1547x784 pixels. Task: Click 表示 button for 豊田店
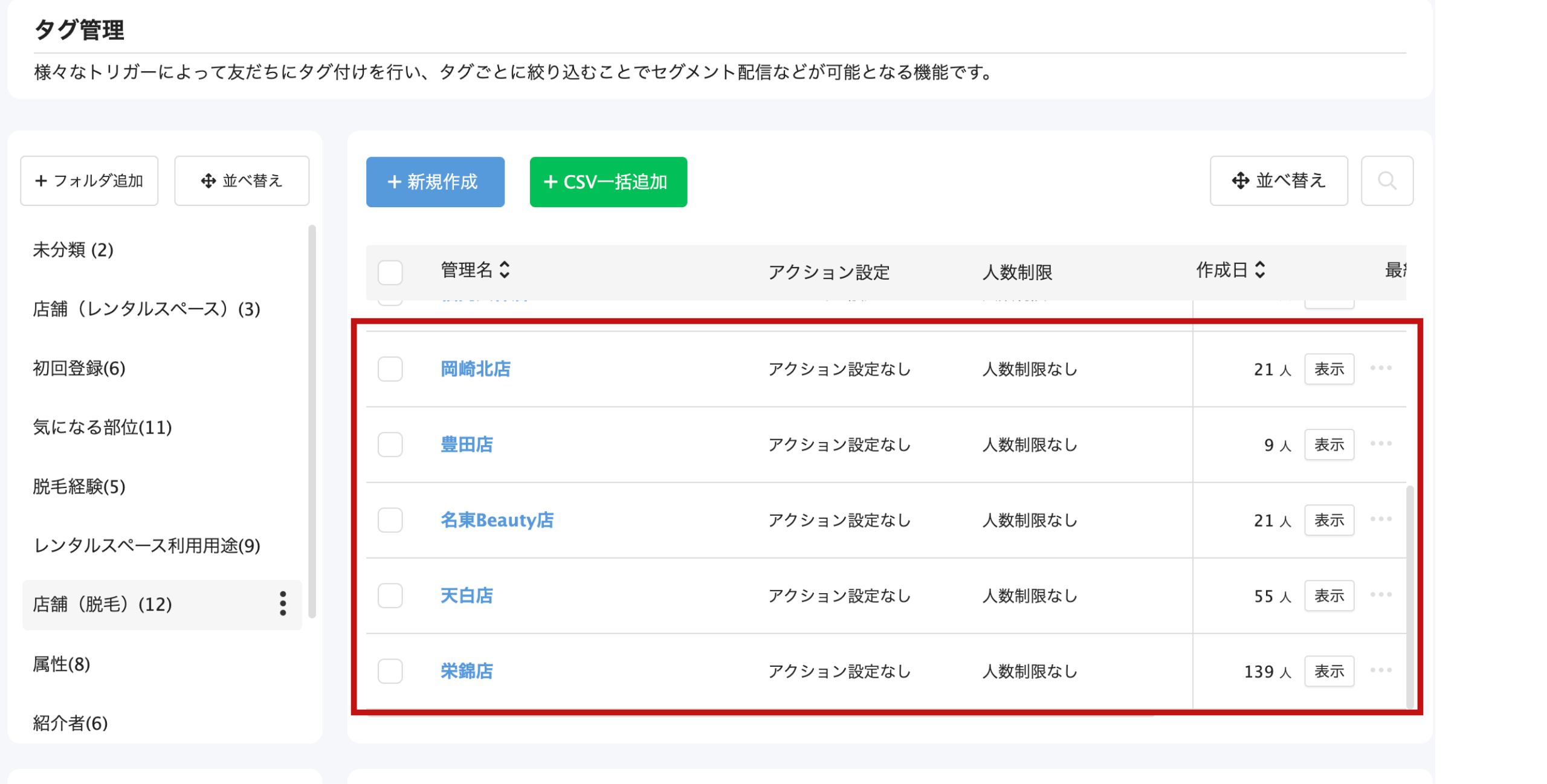(x=1328, y=444)
